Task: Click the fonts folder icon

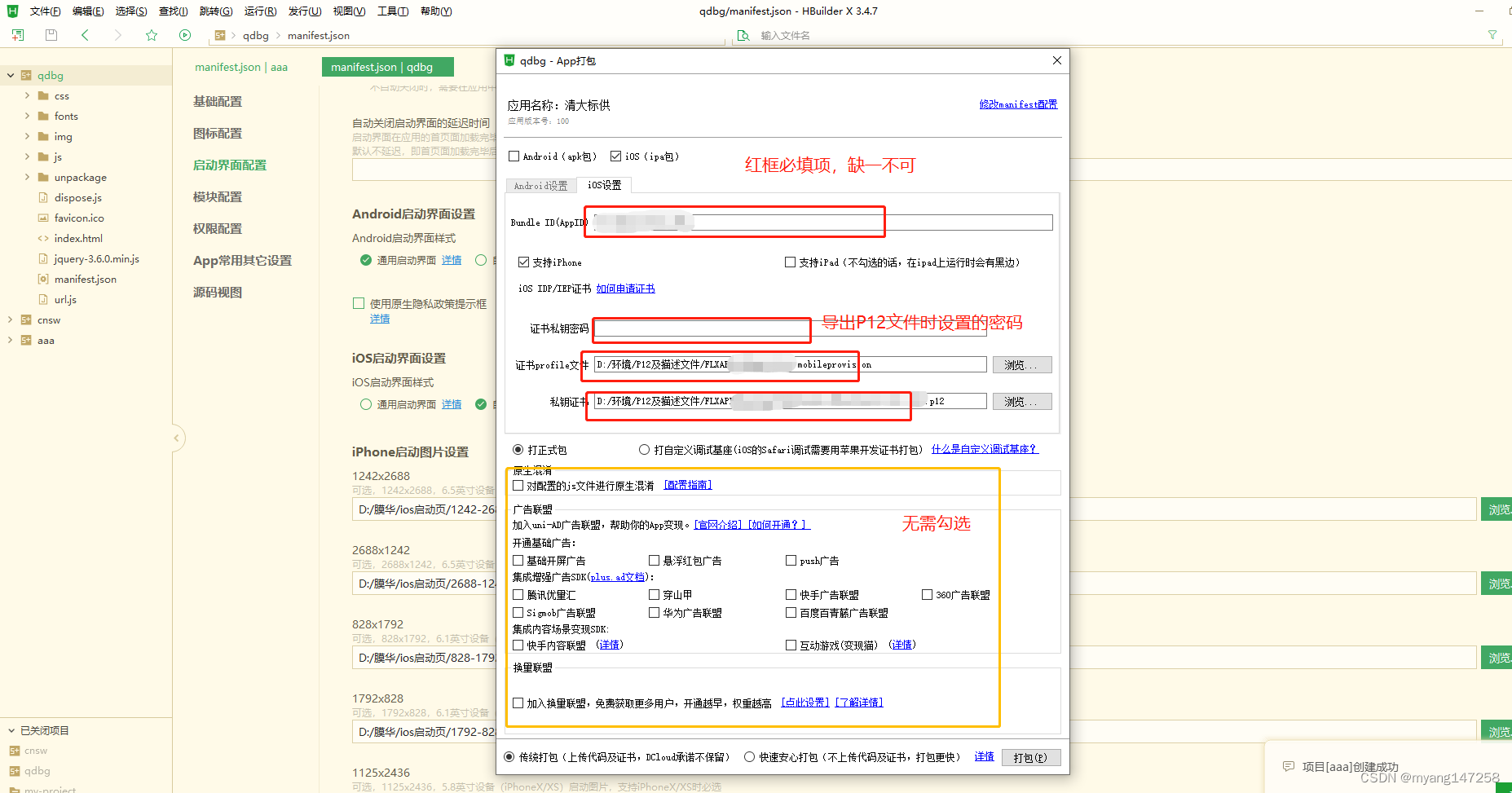Action: 43,117
